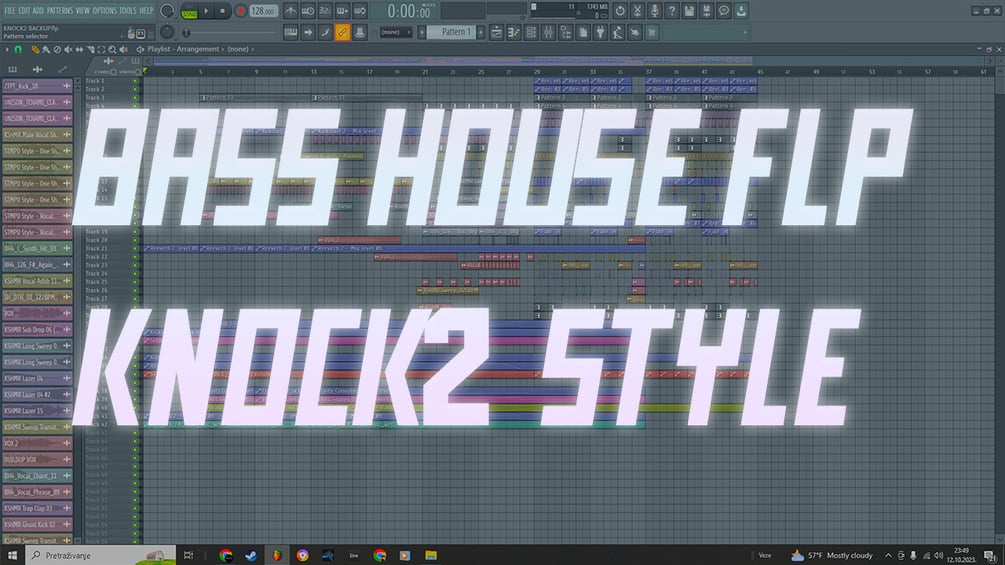Click the master volume knob
Screen dimensions: 1005x565
(167, 10)
